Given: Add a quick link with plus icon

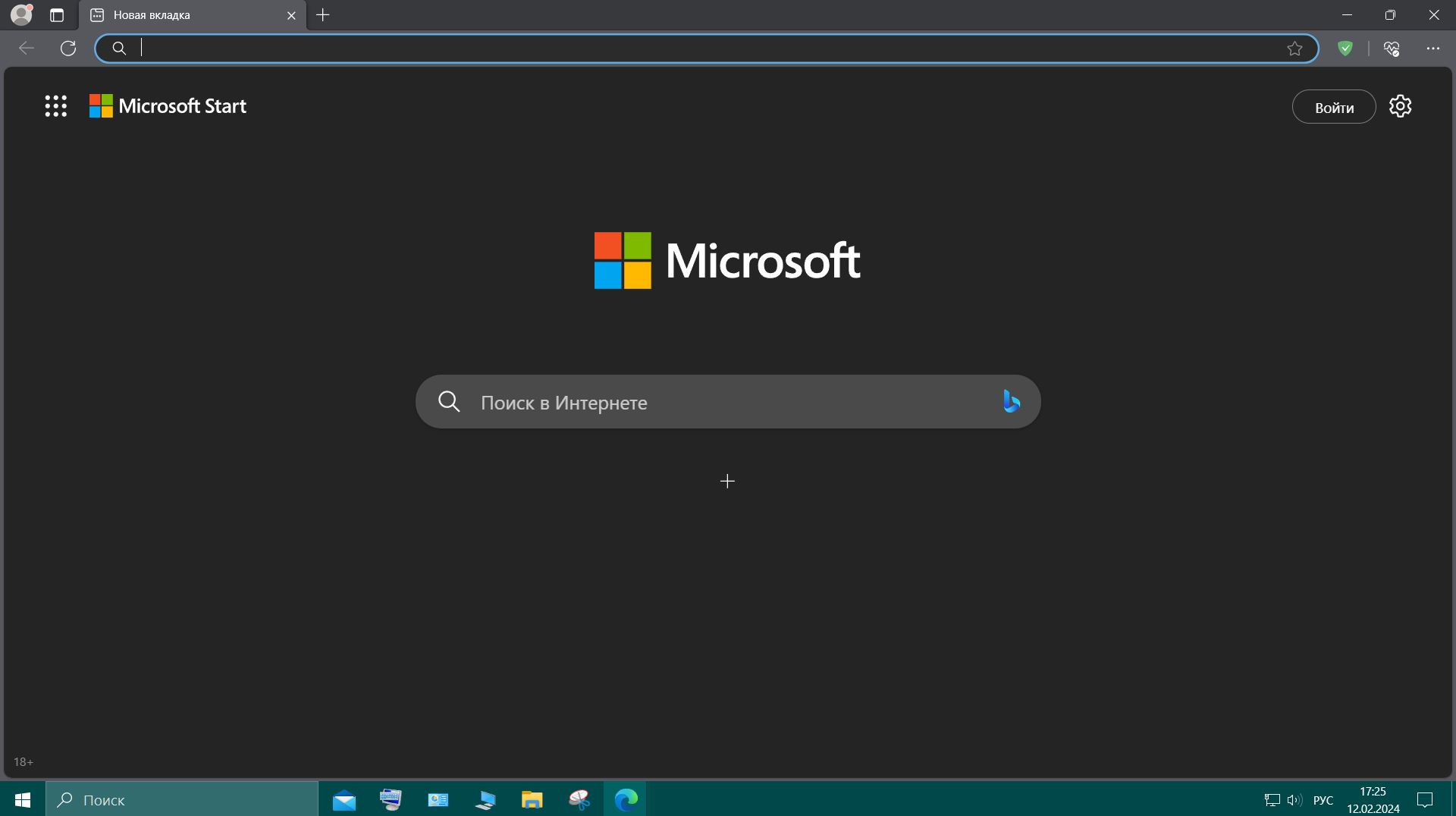Looking at the screenshot, I should pos(727,481).
